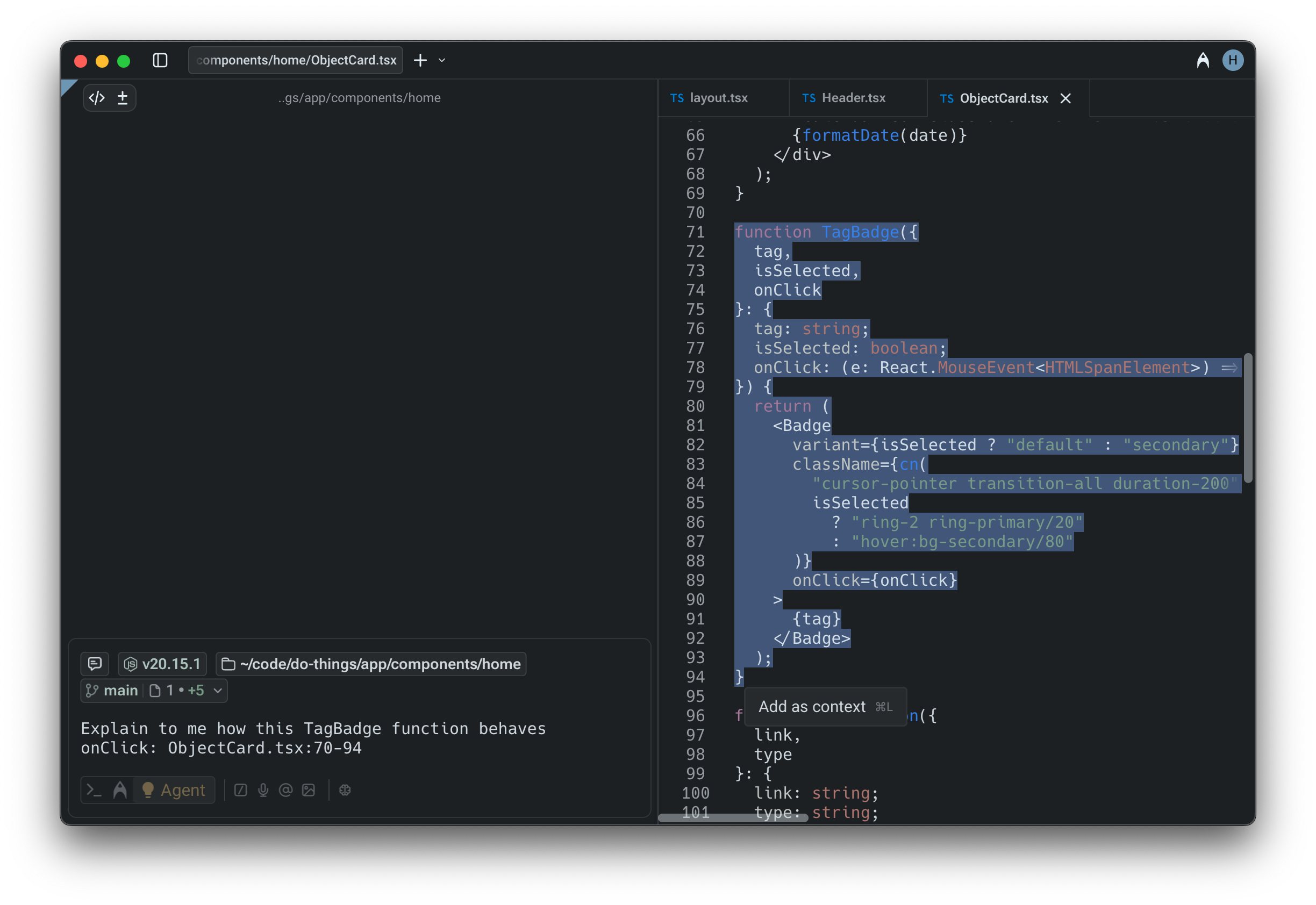Screen dimensions: 1316x905
Task: Click the editor vertical scrollbar
Action: pos(1247,418)
